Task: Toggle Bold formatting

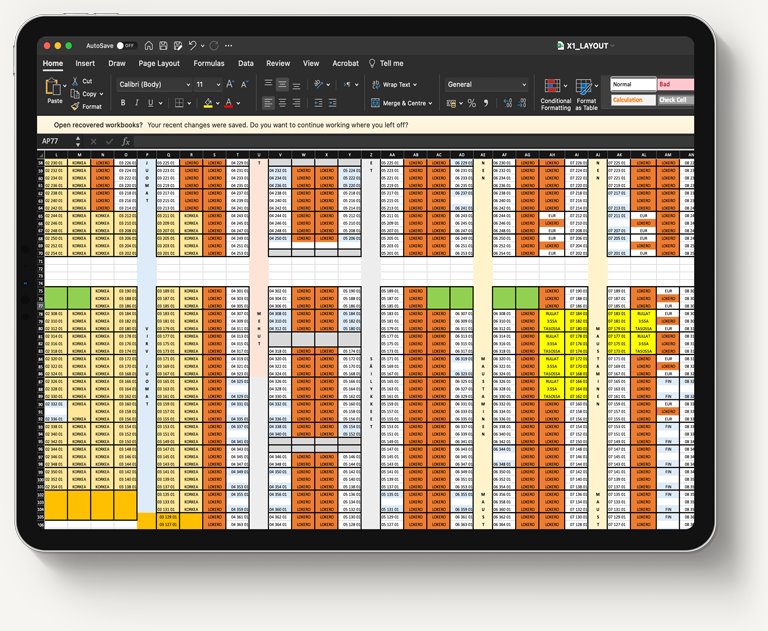Action: click(123, 103)
